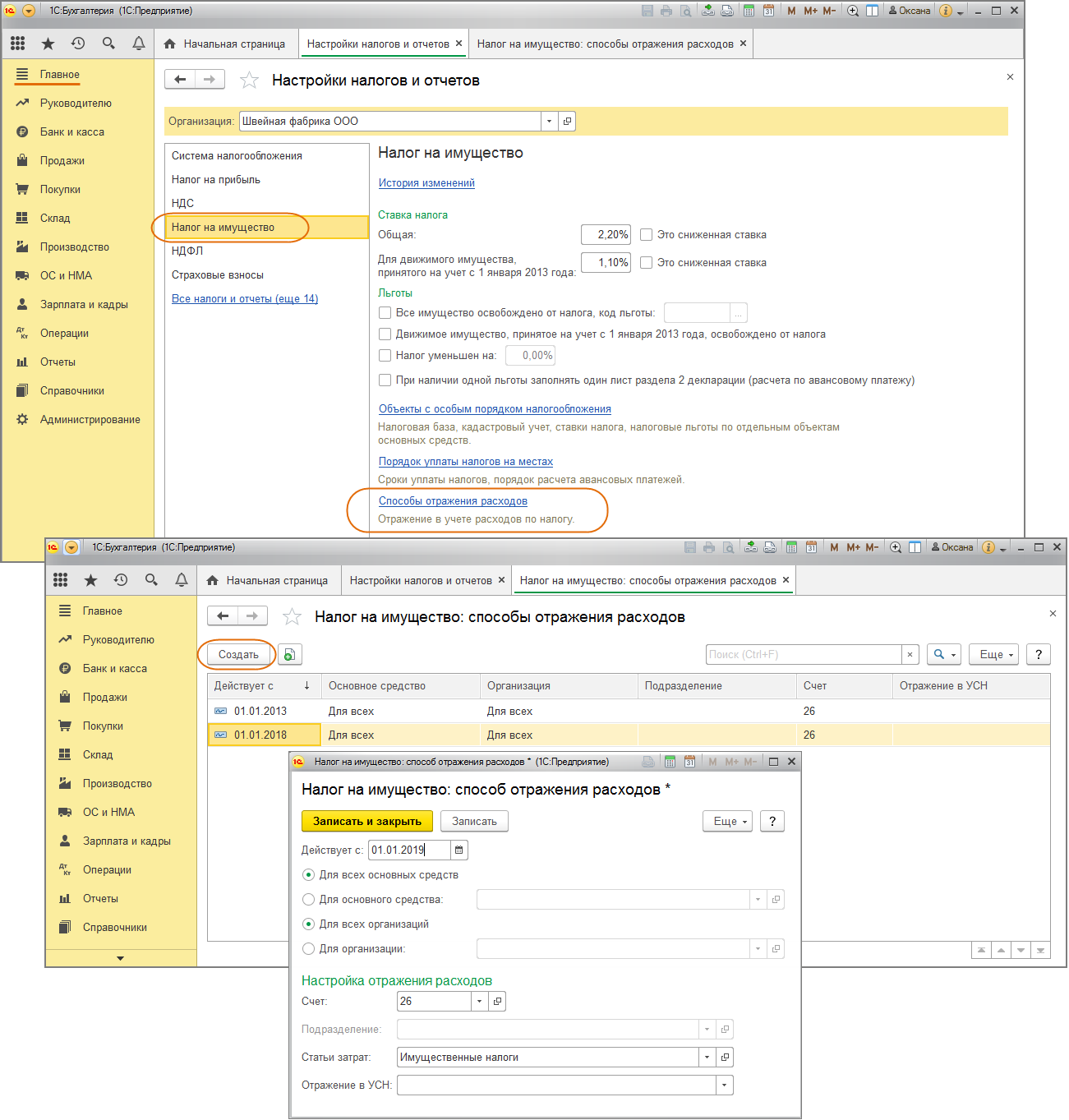Click the favorites star icon in top toolbar
1069x1120 pixels.
click(48, 44)
